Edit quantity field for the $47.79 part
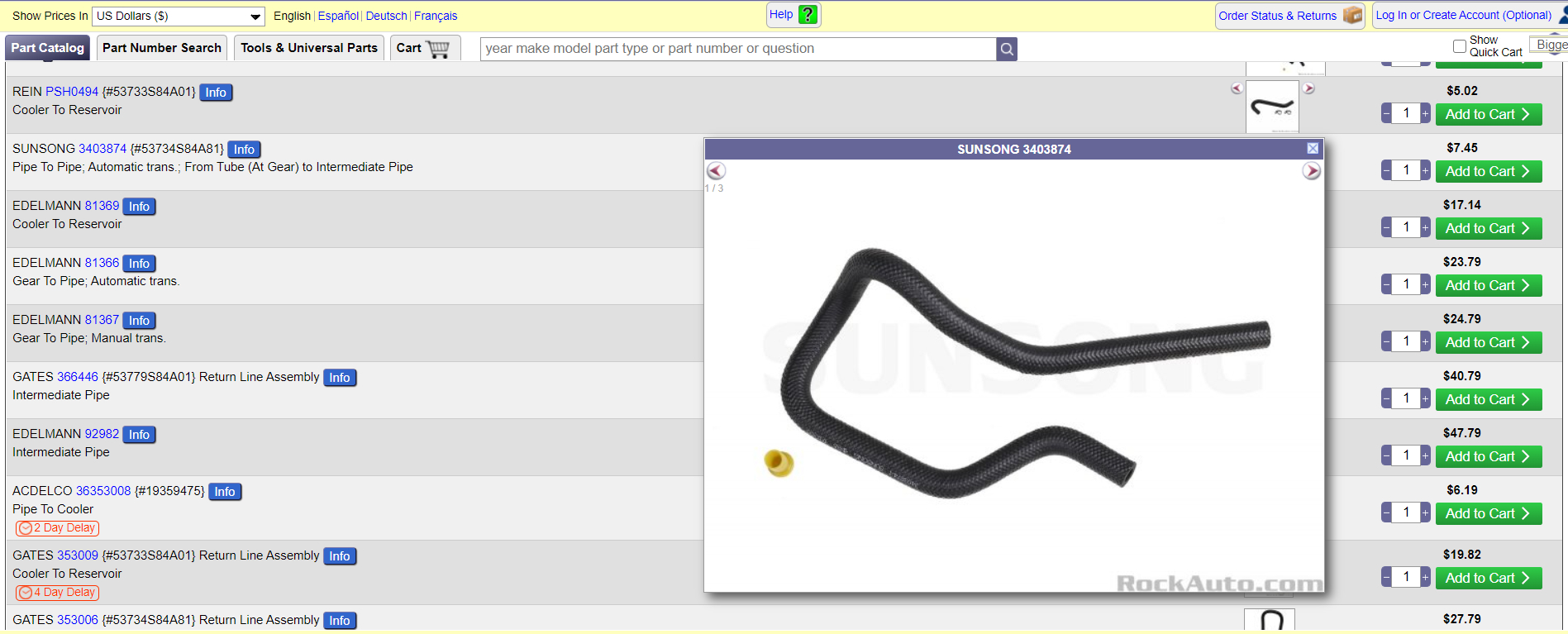 (x=1406, y=455)
